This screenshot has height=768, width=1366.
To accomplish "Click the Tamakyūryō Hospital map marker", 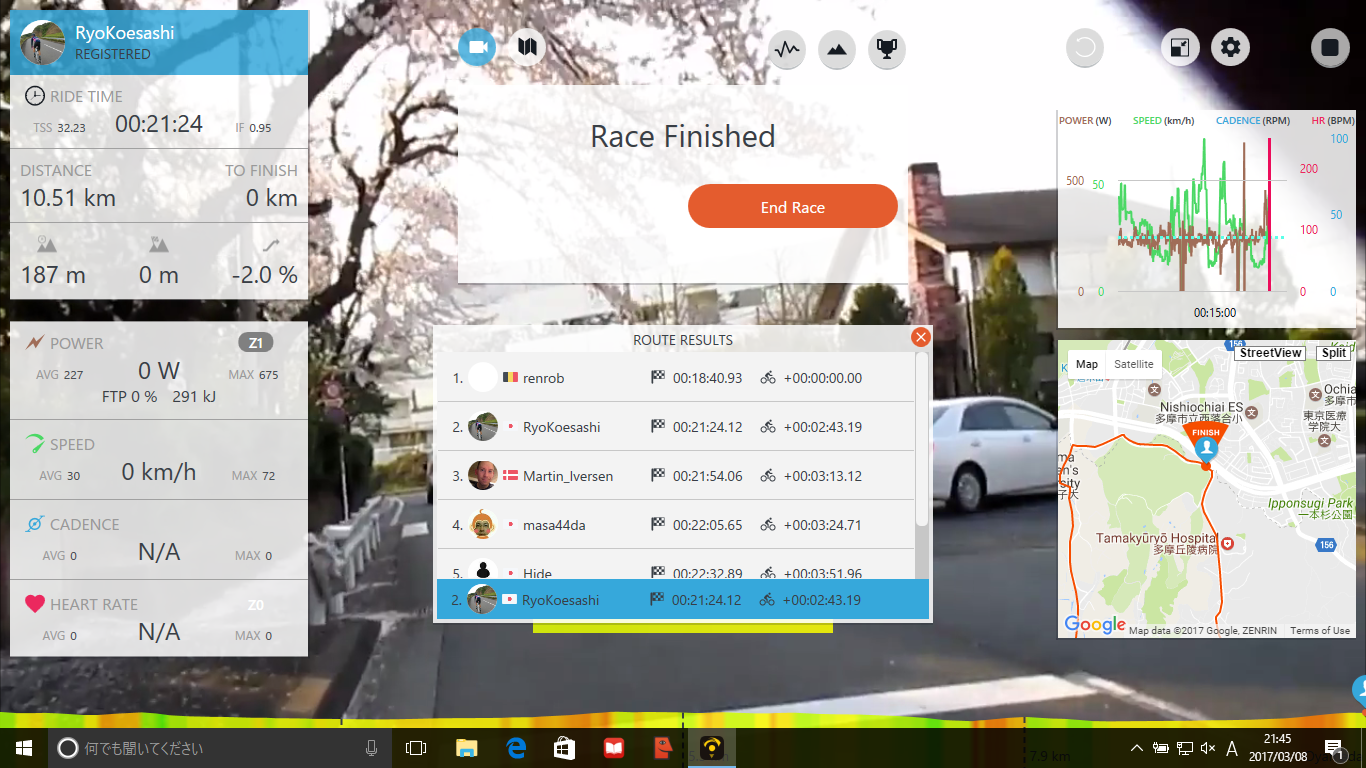I will pos(1227,542).
